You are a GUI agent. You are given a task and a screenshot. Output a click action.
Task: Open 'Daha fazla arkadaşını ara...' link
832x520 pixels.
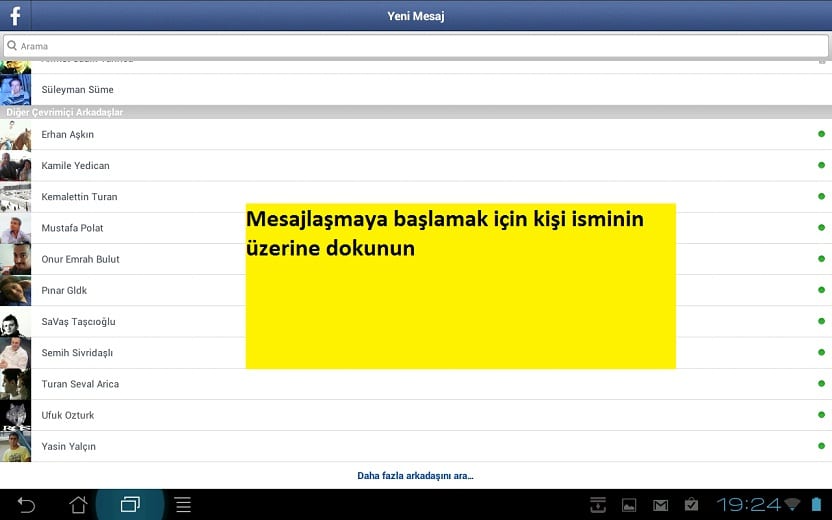coord(415,476)
